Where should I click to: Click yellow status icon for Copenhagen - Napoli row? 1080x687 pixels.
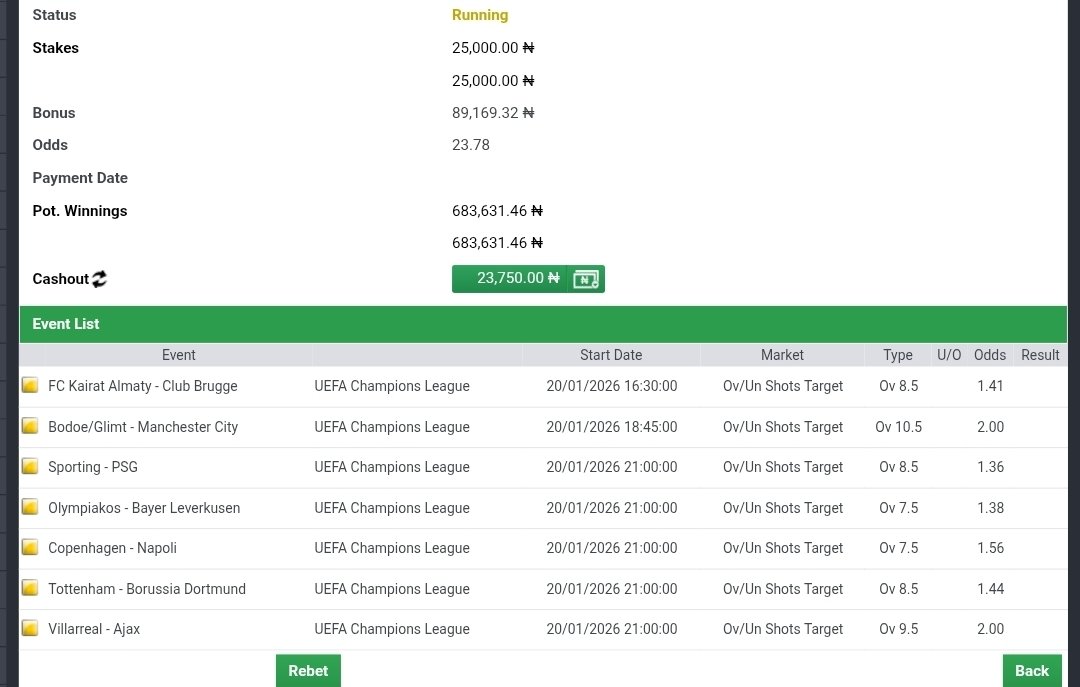[30, 547]
